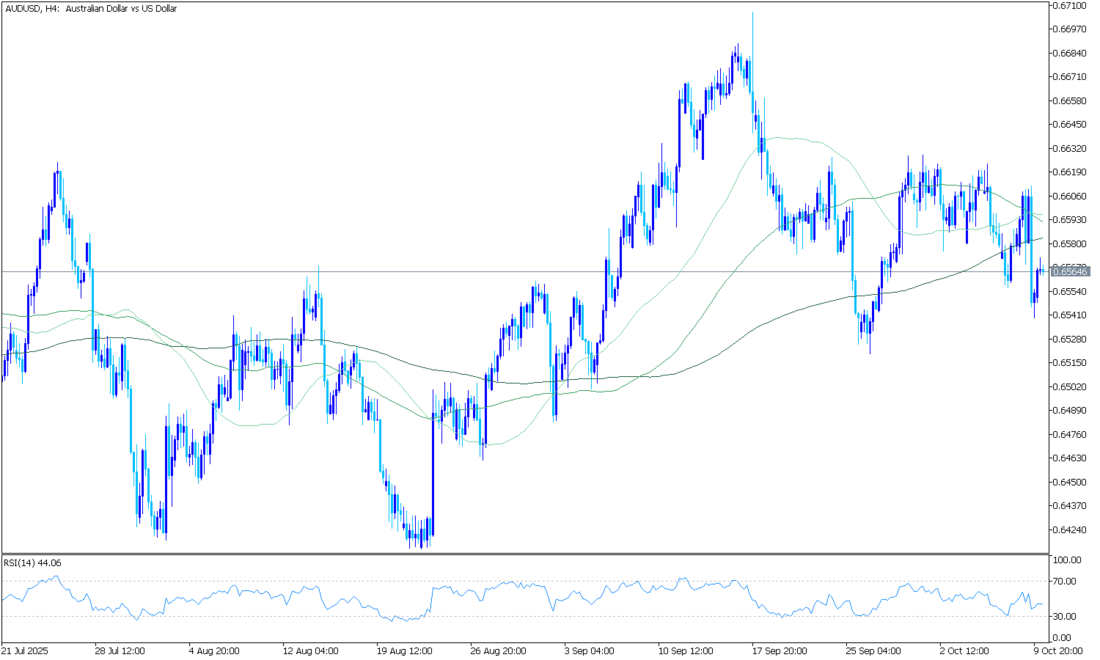Viewport: 1100px width, 660px height.
Task: Select the RSI(14) 44.06 indicator label
Action: 34,563
